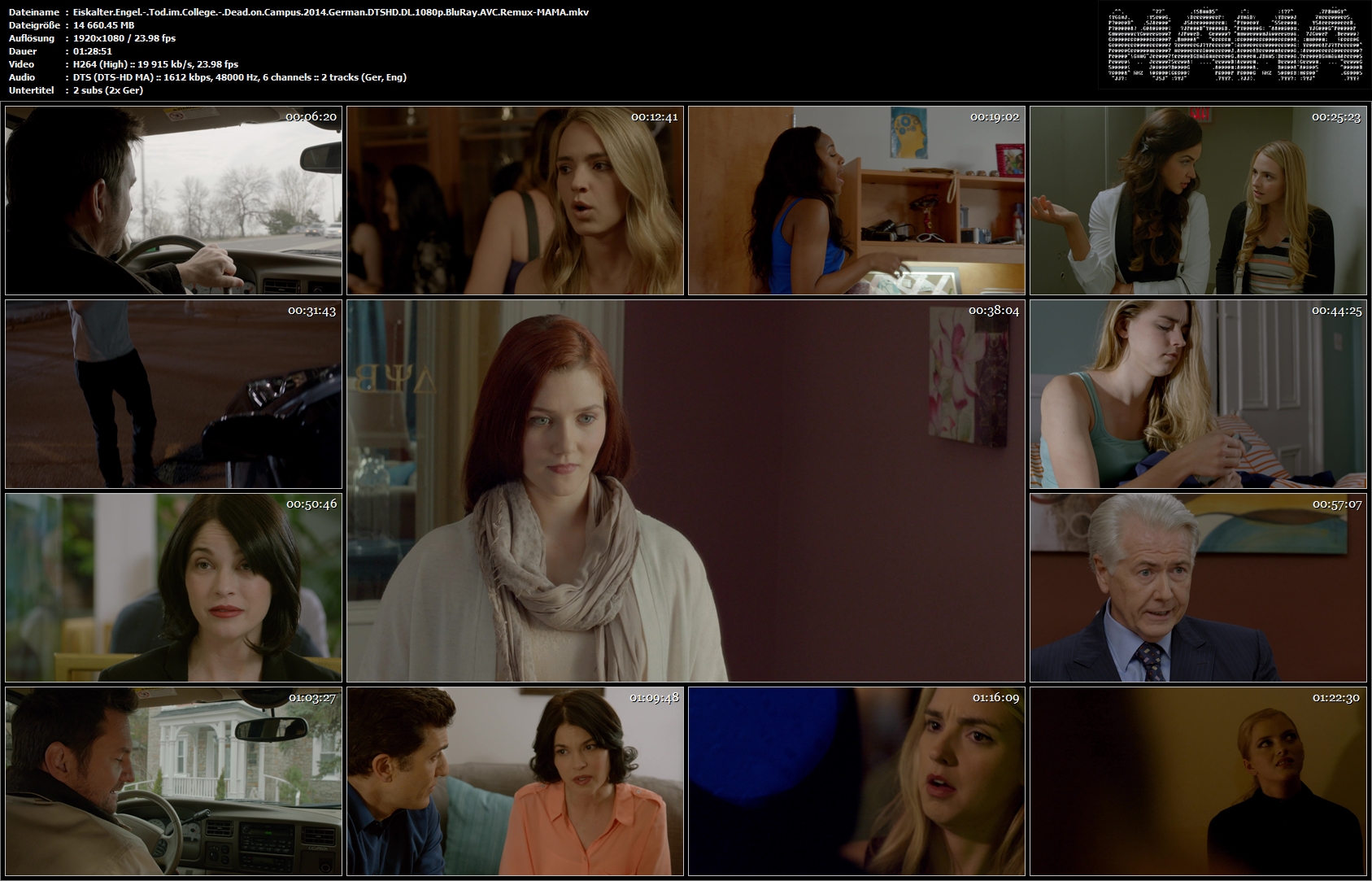
Task: Click the Dateigröße label
Action: [35, 25]
